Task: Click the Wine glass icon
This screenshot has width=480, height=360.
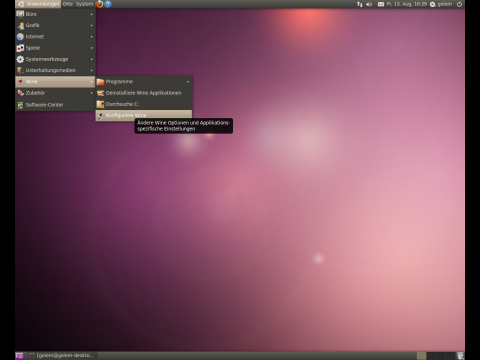Action: 20,82
